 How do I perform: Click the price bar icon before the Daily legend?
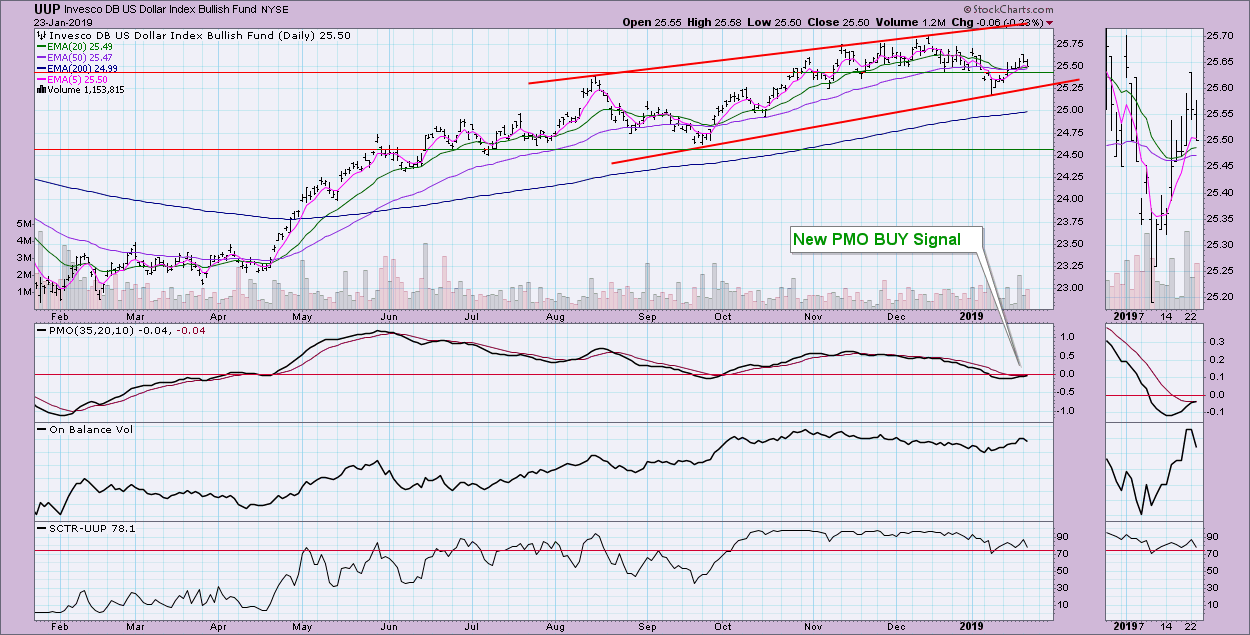40,34
